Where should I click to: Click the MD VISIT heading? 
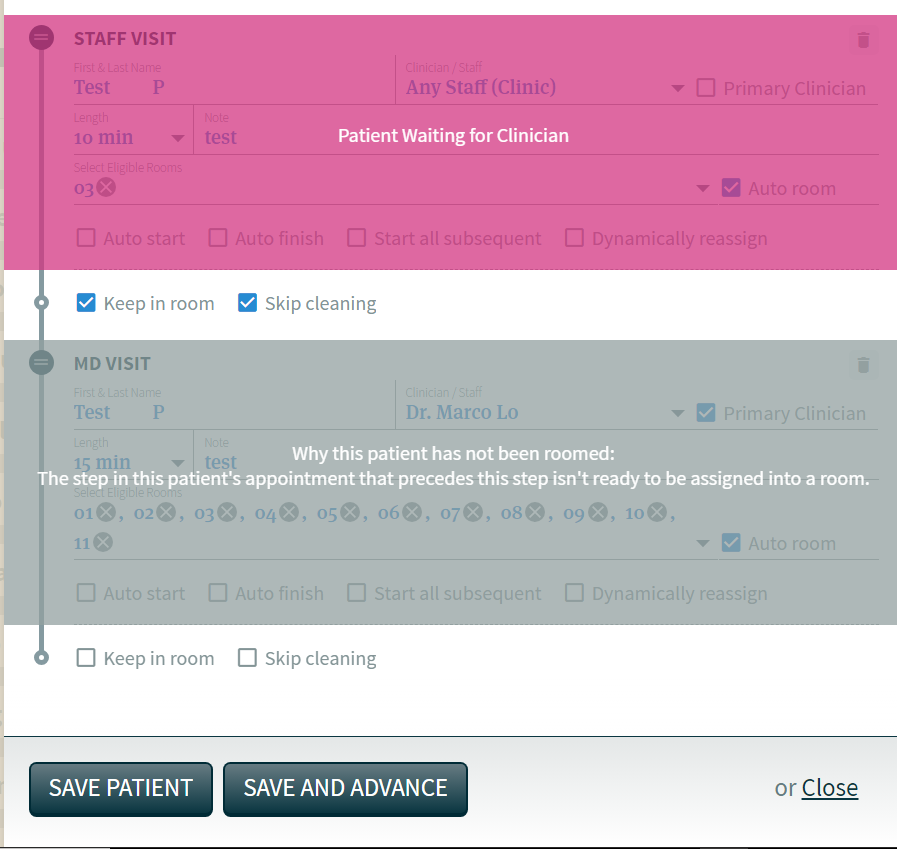pyautogui.click(x=112, y=363)
